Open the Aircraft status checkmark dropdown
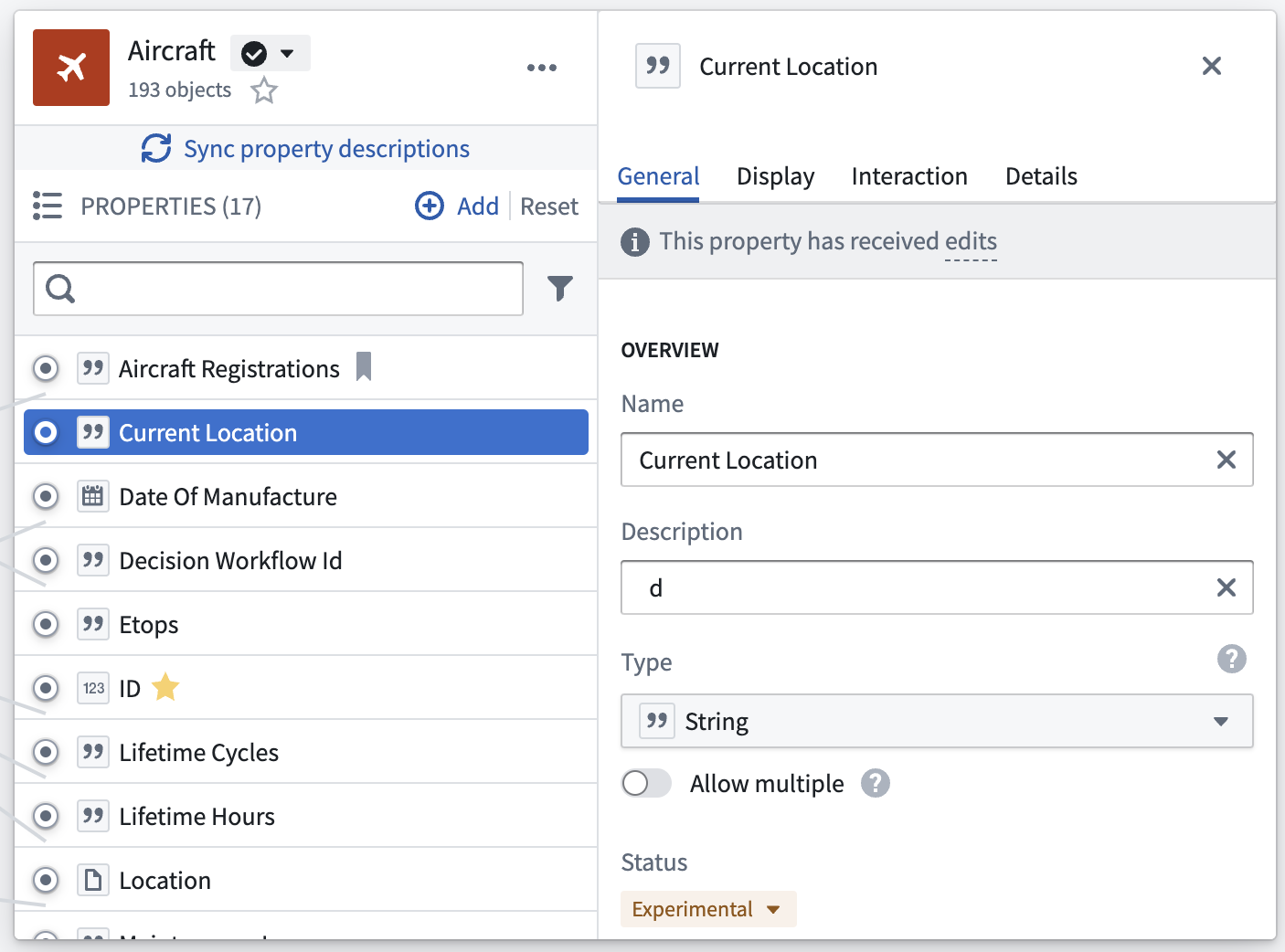The image size is (1285, 952). [270, 53]
